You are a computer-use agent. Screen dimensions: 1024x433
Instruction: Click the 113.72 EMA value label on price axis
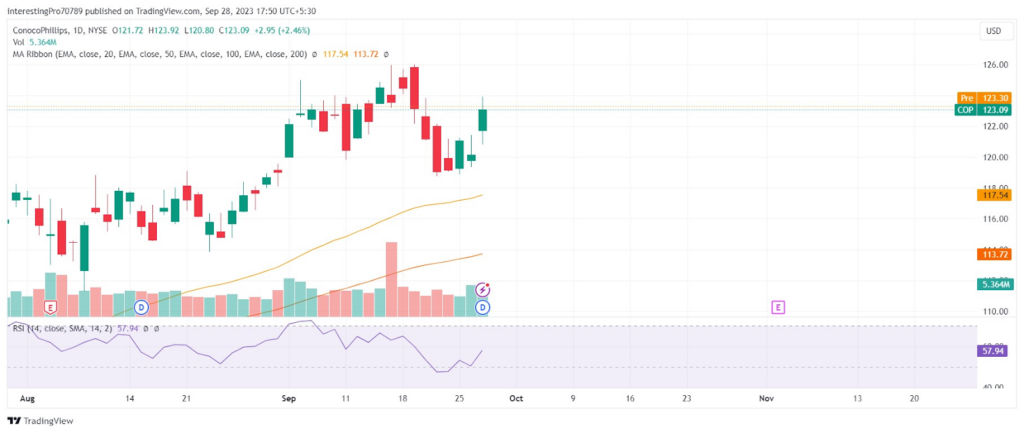pos(994,253)
